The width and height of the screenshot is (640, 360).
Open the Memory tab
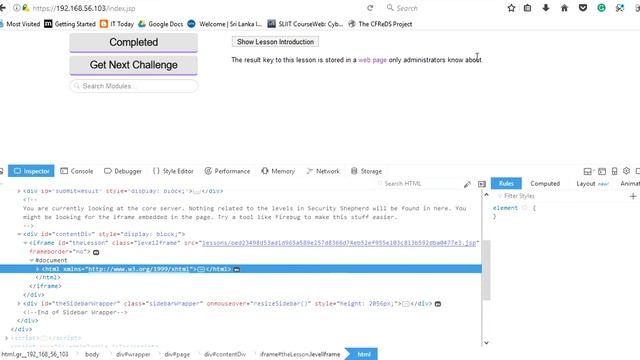tap(278, 171)
